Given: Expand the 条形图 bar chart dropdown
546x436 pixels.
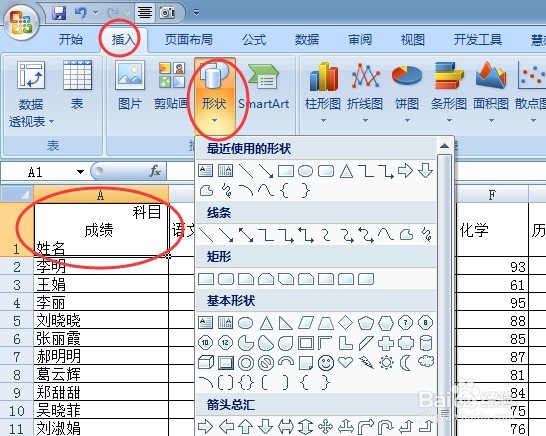Looking at the screenshot, I should click(449, 120).
